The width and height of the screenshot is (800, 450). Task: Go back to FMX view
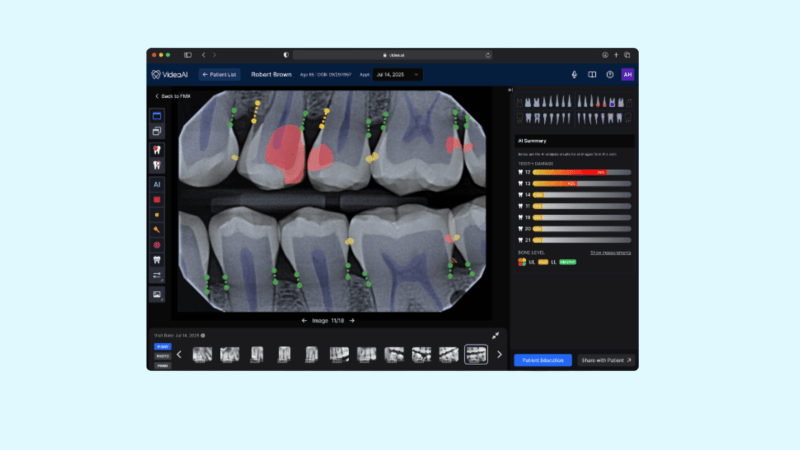point(172,96)
